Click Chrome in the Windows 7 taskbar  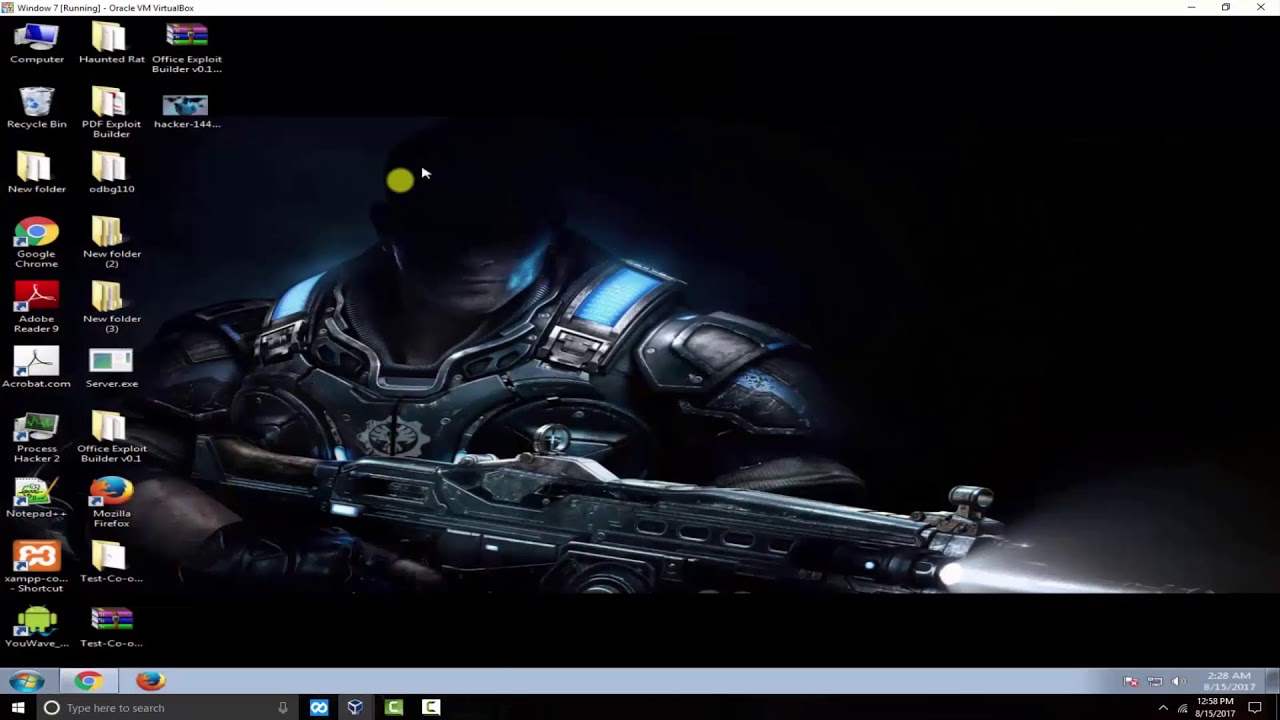point(88,681)
